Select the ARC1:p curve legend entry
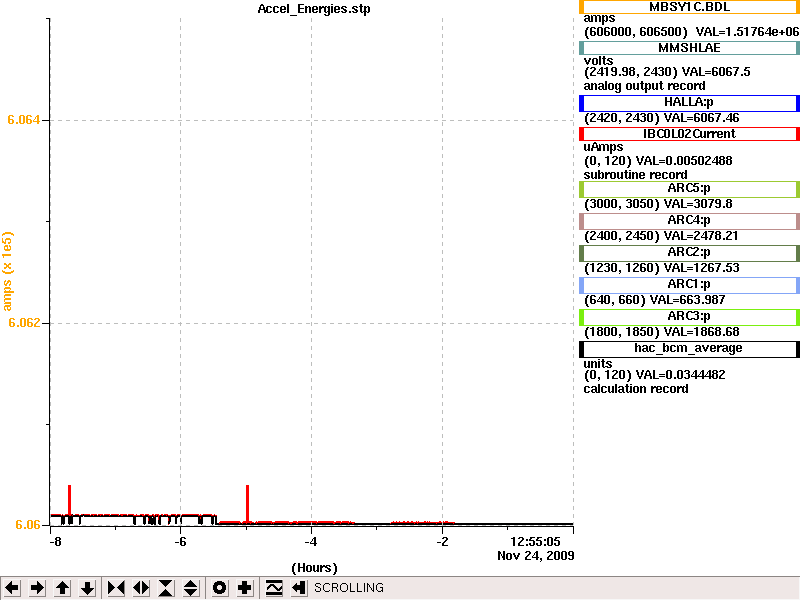The height and width of the screenshot is (600, 800). (x=689, y=285)
